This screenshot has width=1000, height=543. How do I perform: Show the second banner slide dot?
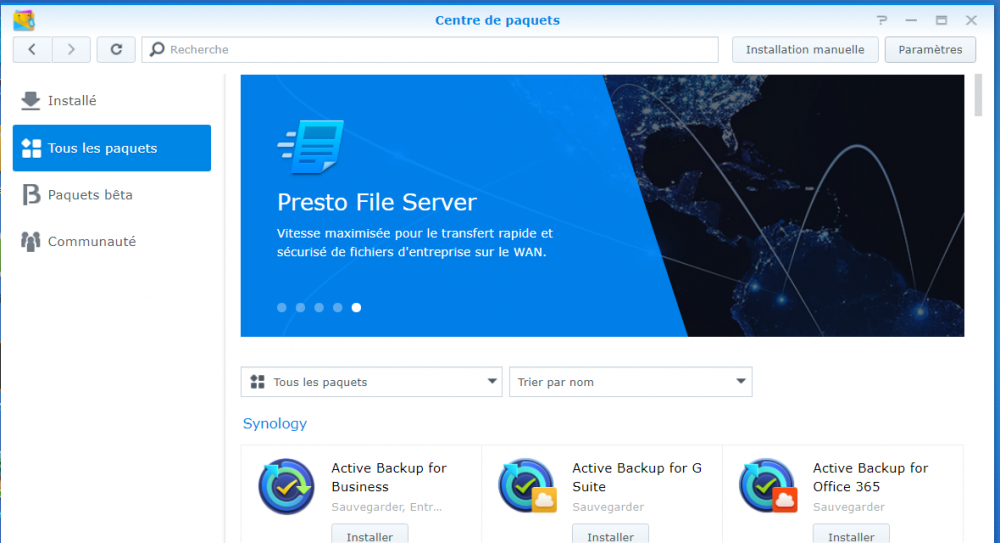pos(300,308)
